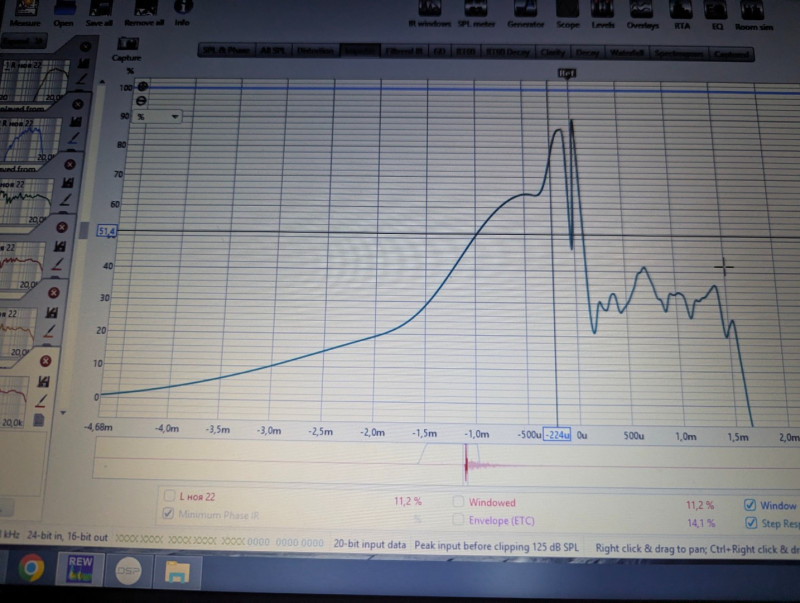Launch the signal Generator
Screen dimensions: 800x603
(520, 10)
